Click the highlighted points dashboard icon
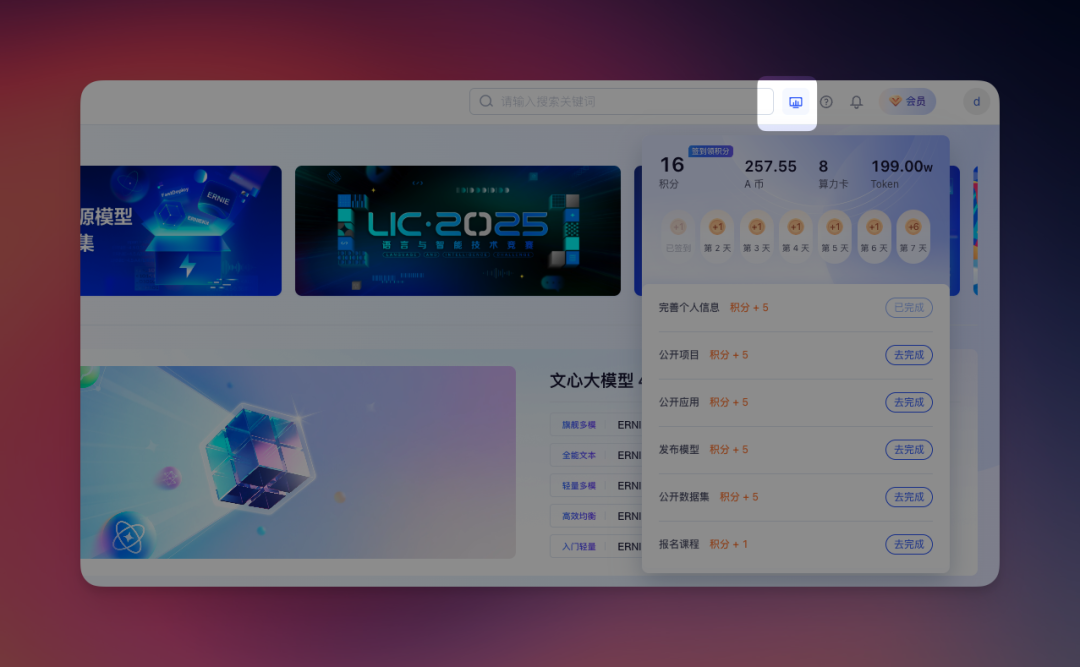This screenshot has width=1080, height=667. click(x=796, y=102)
